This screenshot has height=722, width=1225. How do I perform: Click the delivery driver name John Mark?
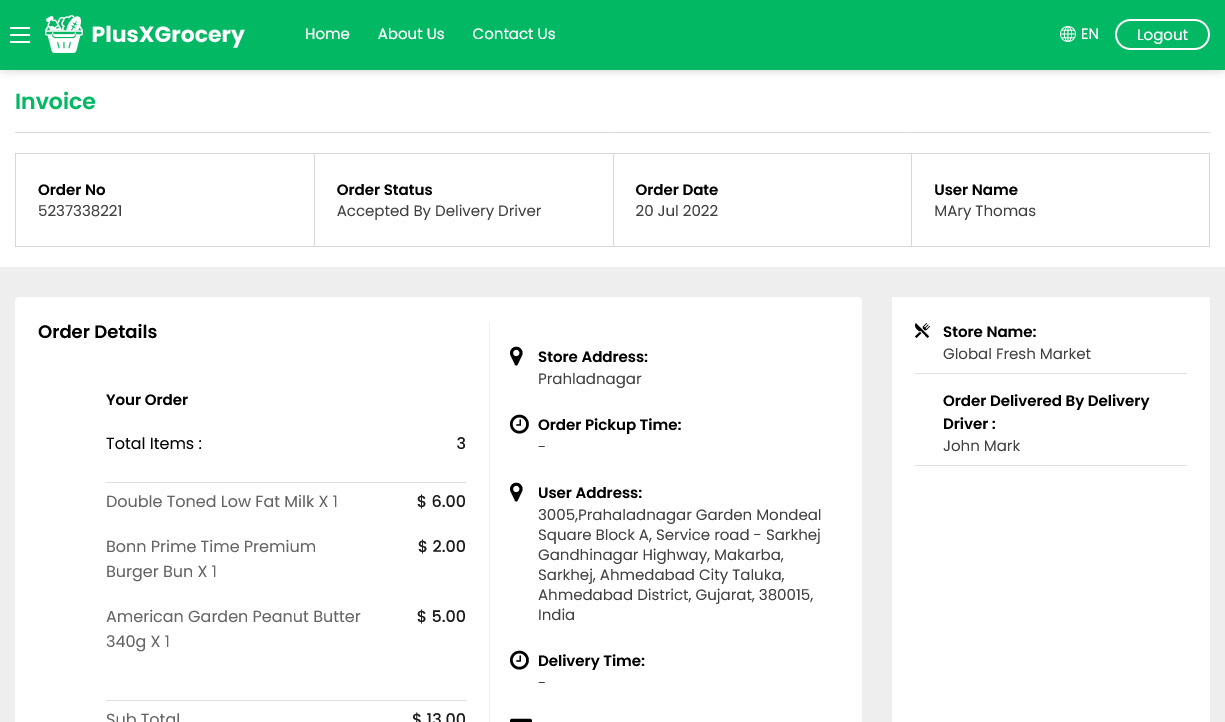982,446
